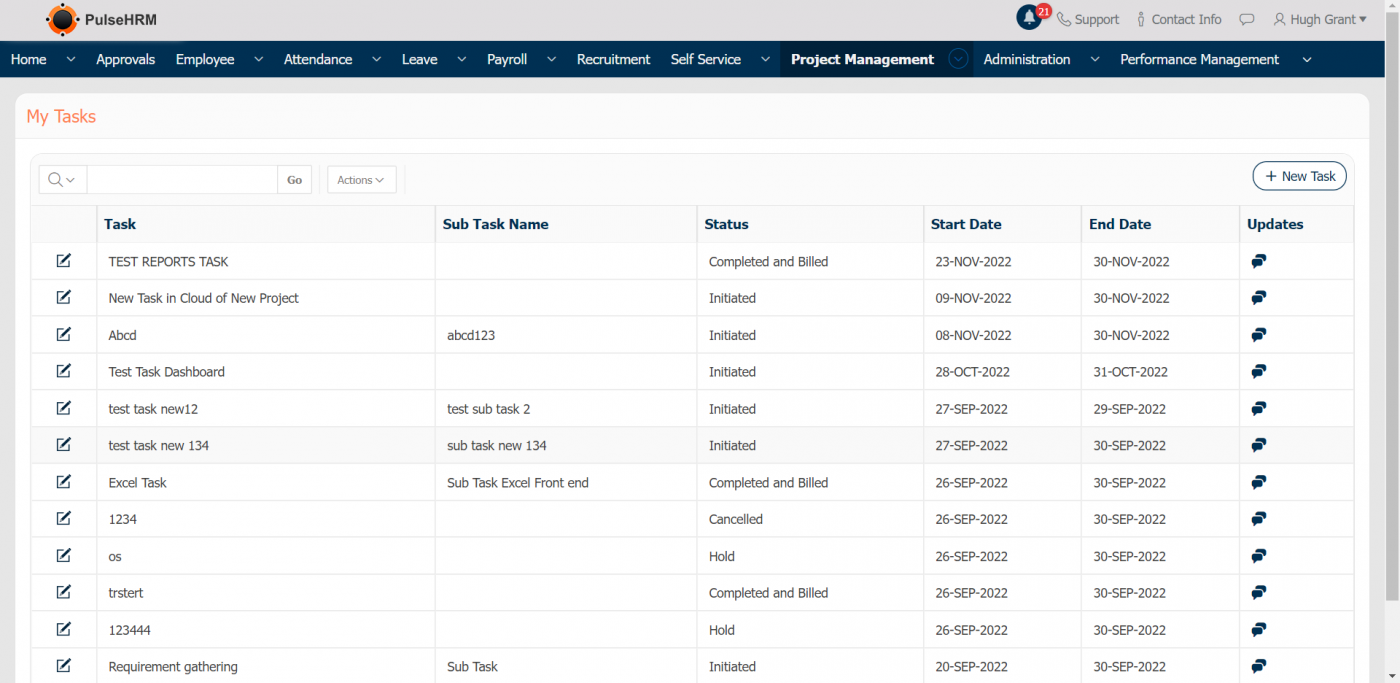Click the Support link in header

pyautogui.click(x=1088, y=19)
